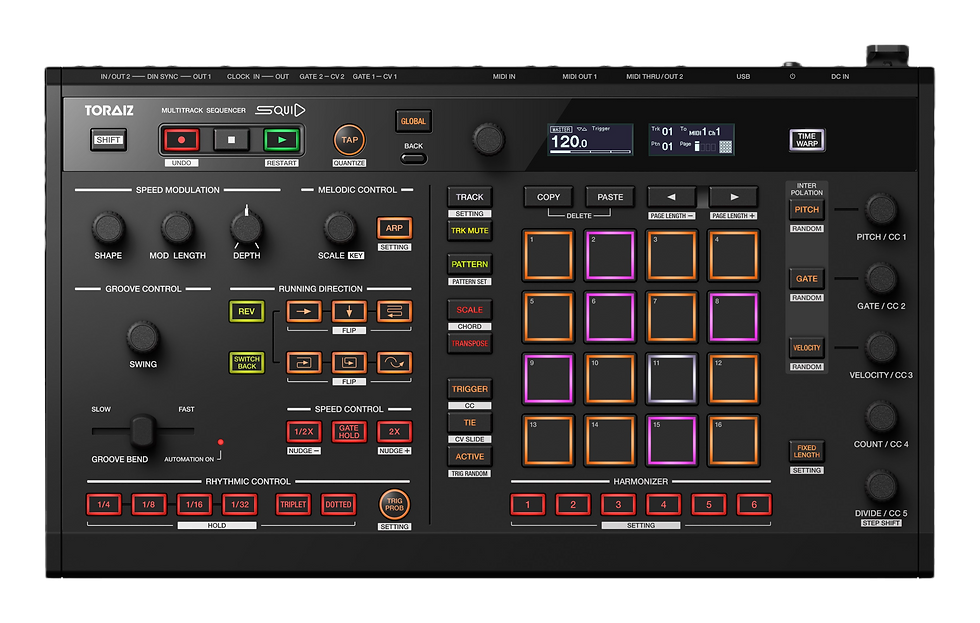Tap step pad 16

click(734, 441)
